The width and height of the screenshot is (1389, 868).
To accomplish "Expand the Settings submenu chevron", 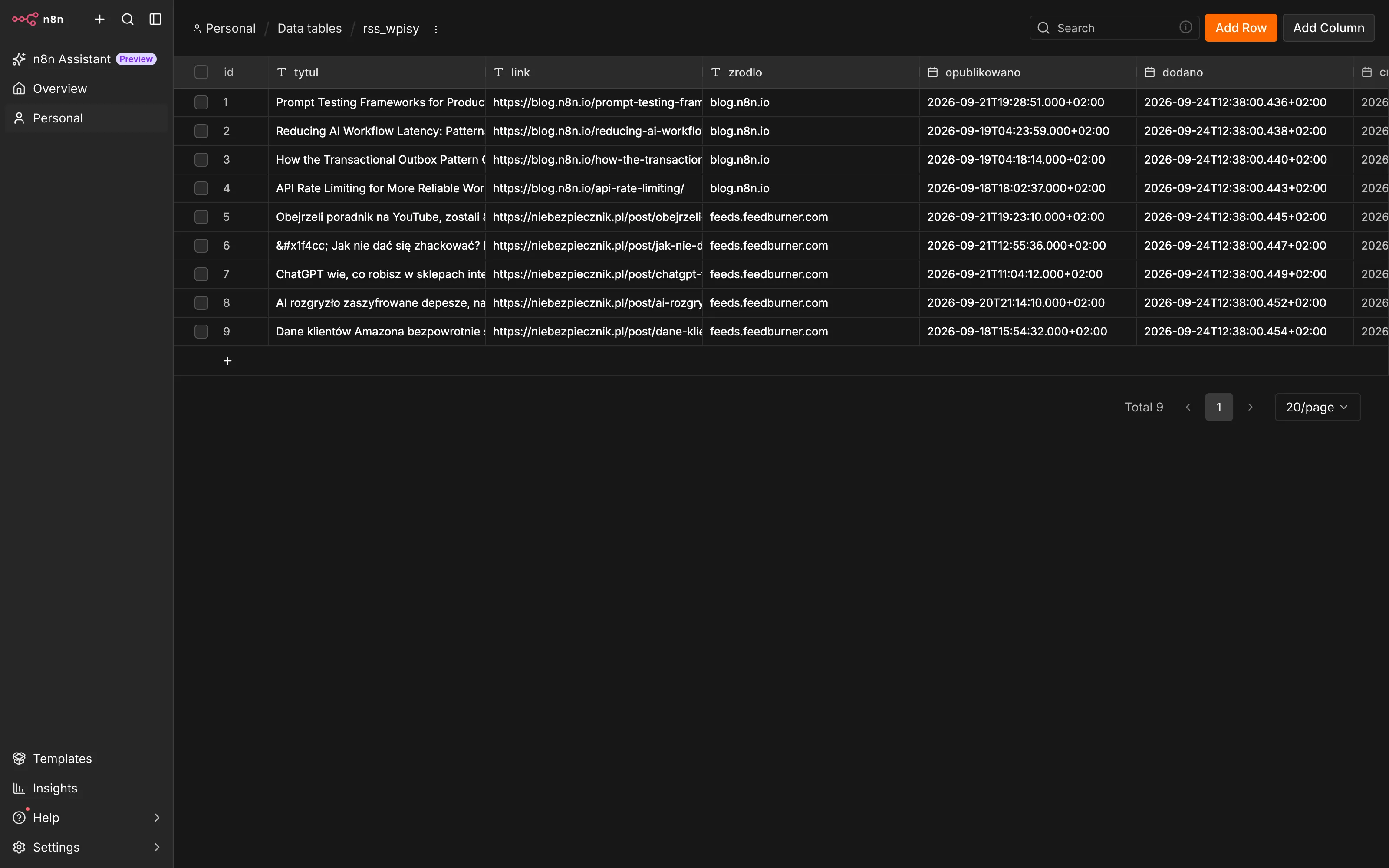I will (x=157, y=847).
